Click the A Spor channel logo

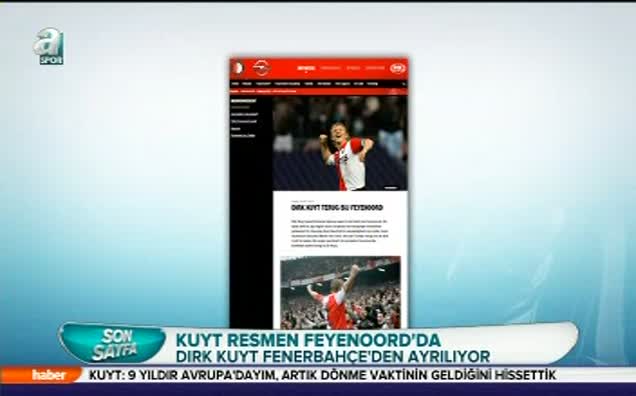tap(49, 47)
